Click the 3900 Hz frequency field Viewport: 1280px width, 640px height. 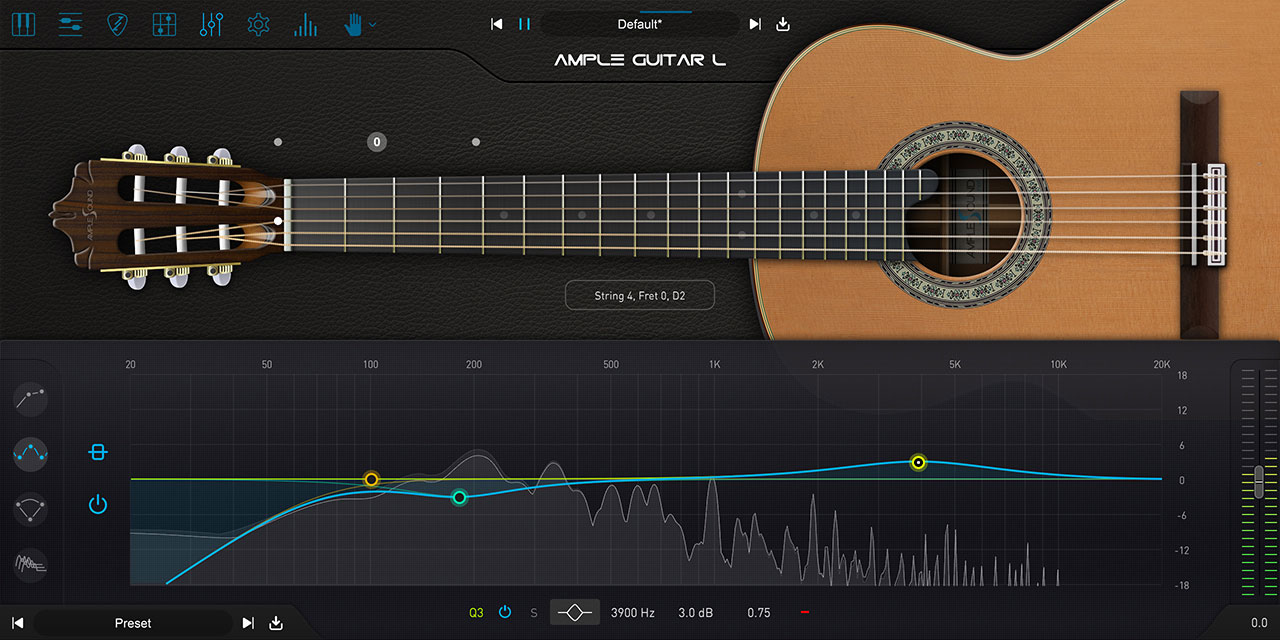(633, 612)
